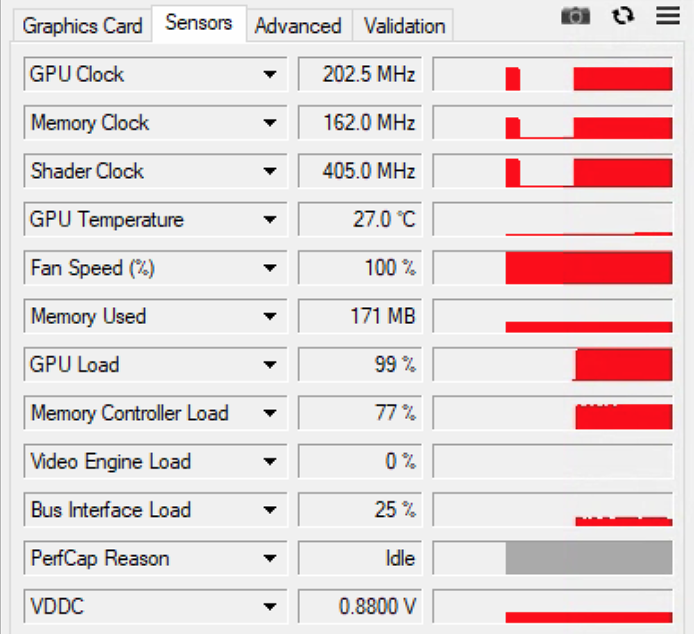694x634 pixels.
Task: Go to the Validation tab
Action: tap(404, 26)
